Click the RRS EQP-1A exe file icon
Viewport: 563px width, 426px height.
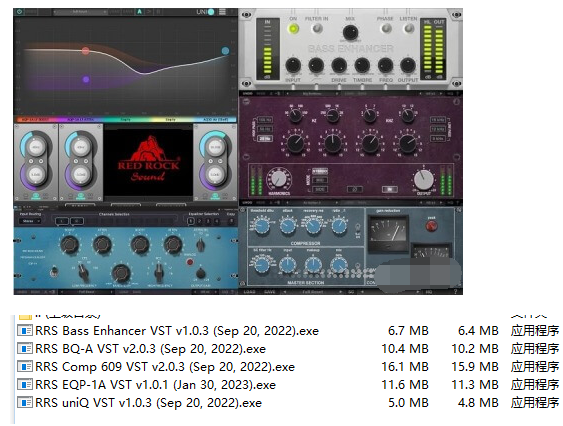(x=25, y=384)
